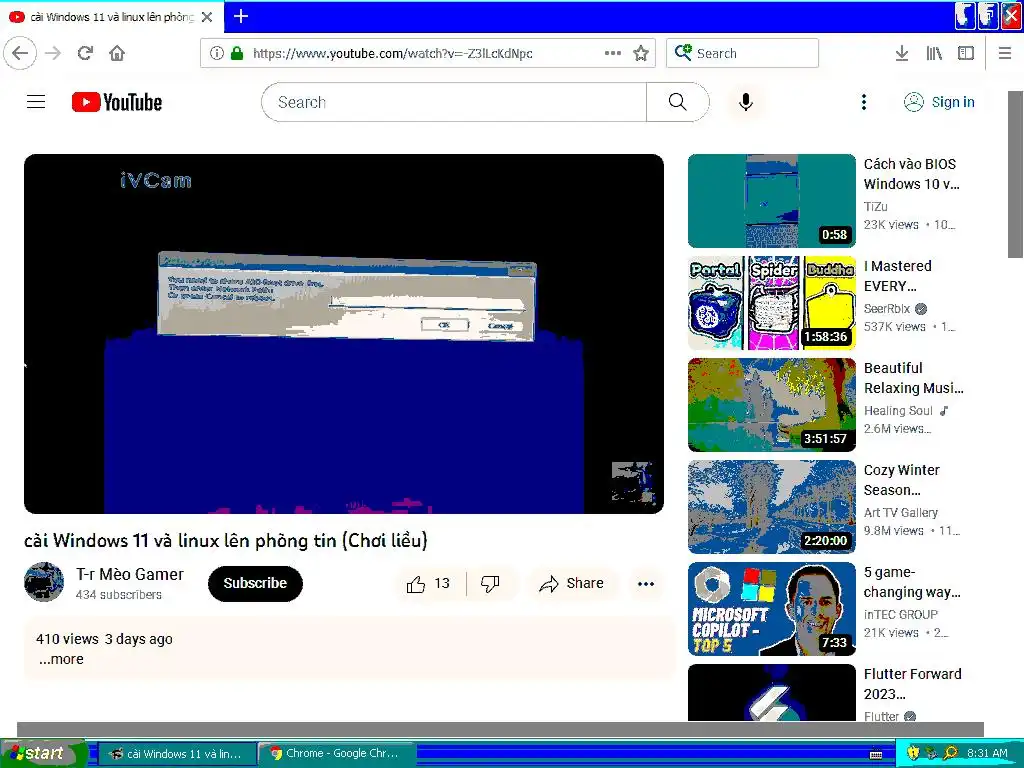Switch to 'cài Windows 11 và lin...' taskbar item

[x=176, y=754]
